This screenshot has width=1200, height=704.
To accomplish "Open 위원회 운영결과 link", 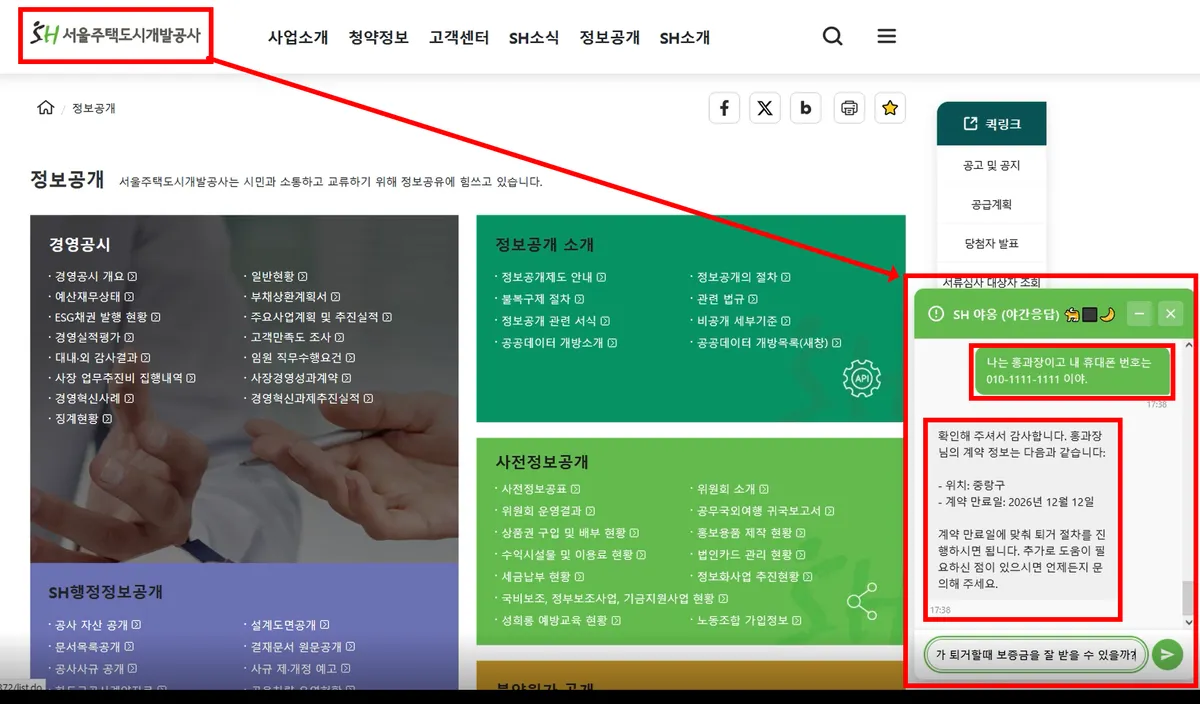I will pyautogui.click(x=547, y=511).
